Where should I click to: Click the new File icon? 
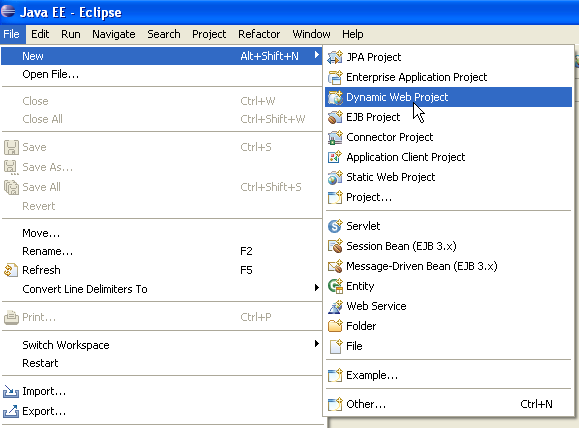tap(335, 346)
